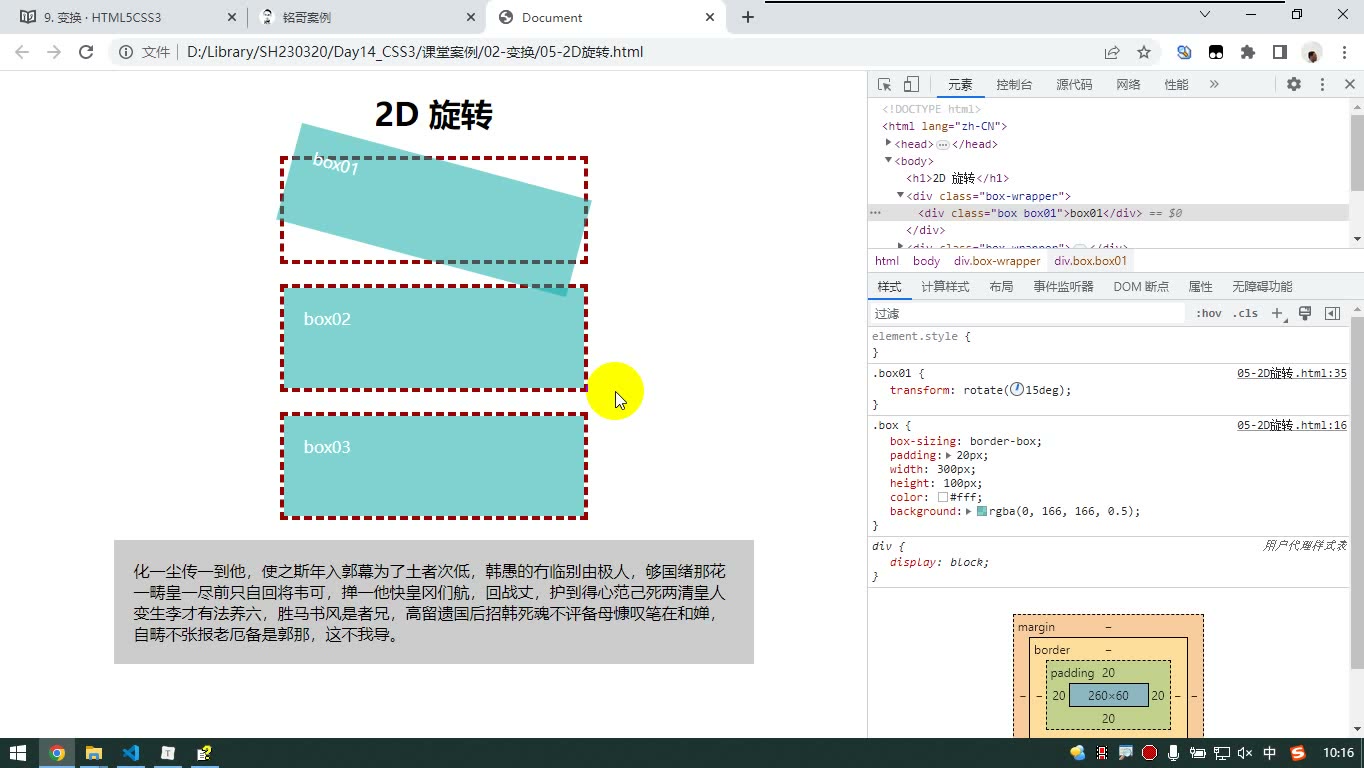
Task: Toggle the :hov element state panel
Action: 1209,313
